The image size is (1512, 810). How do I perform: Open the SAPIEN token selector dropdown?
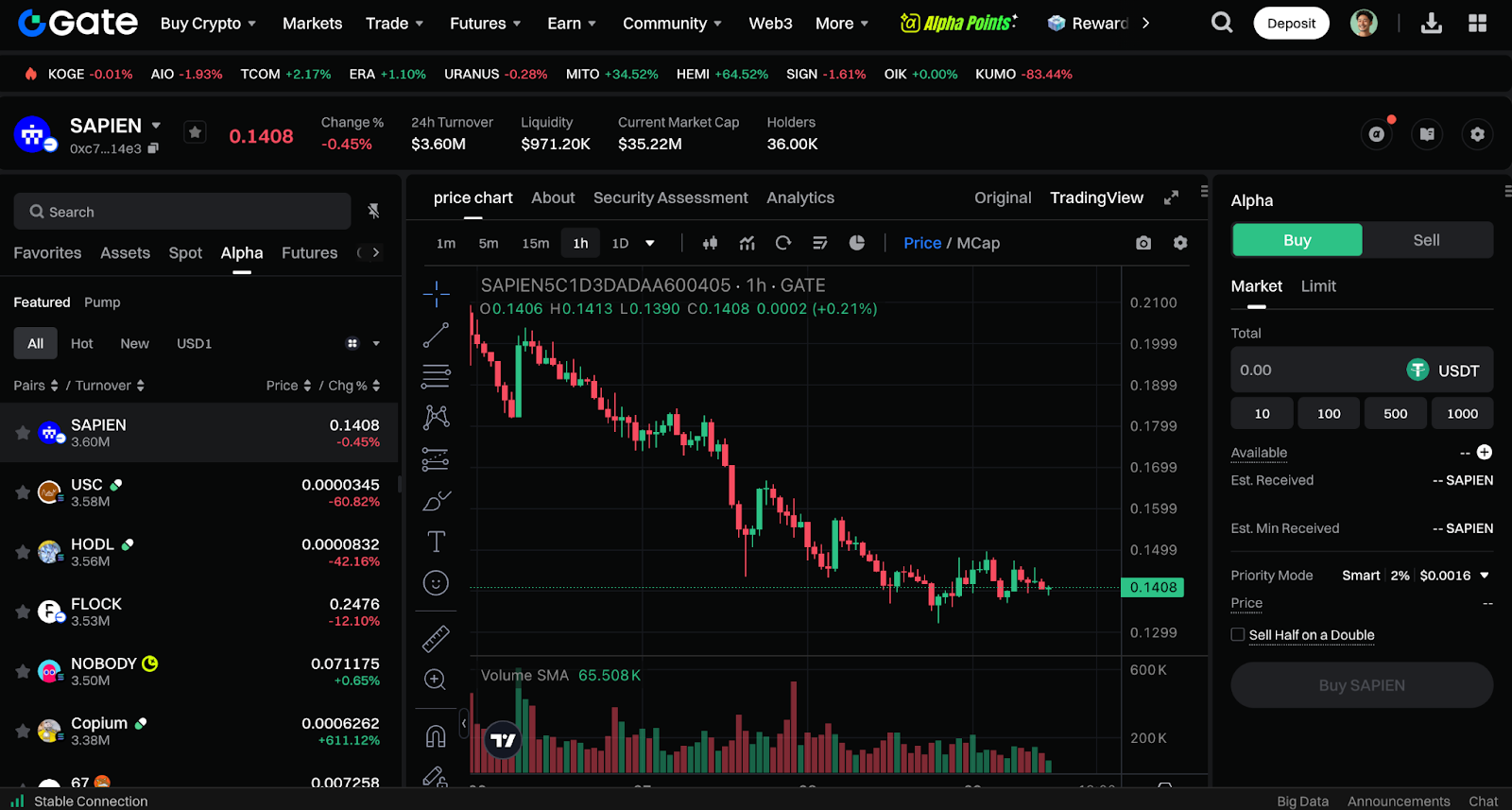click(156, 126)
